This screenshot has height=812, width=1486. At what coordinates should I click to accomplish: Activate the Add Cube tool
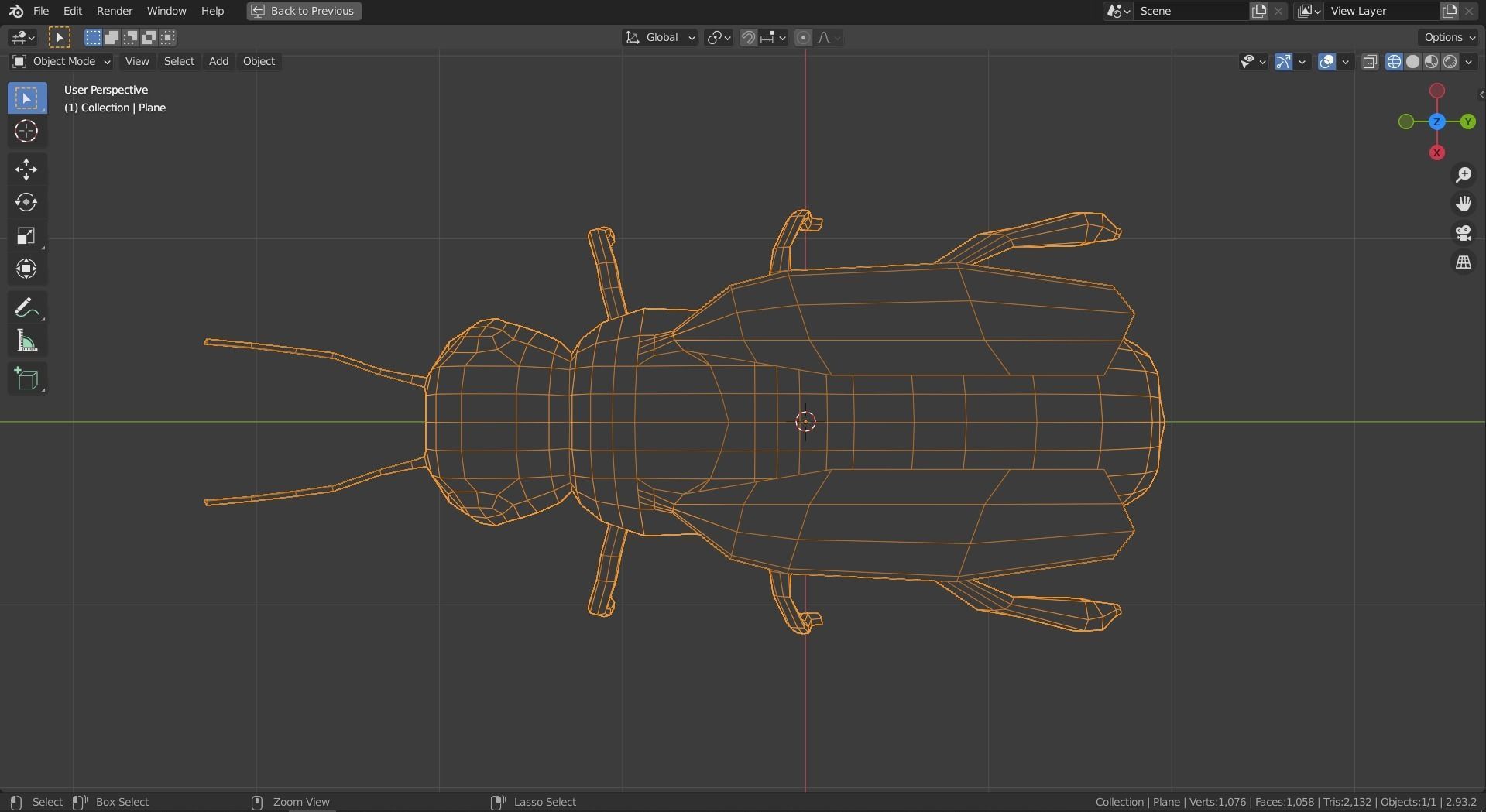point(27,379)
